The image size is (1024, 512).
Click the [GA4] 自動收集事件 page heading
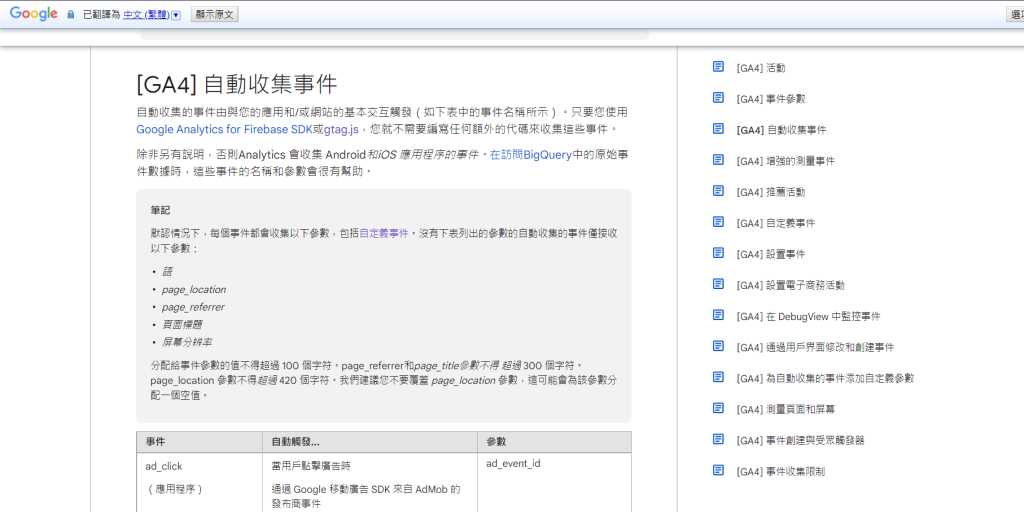pyautogui.click(x=236, y=84)
